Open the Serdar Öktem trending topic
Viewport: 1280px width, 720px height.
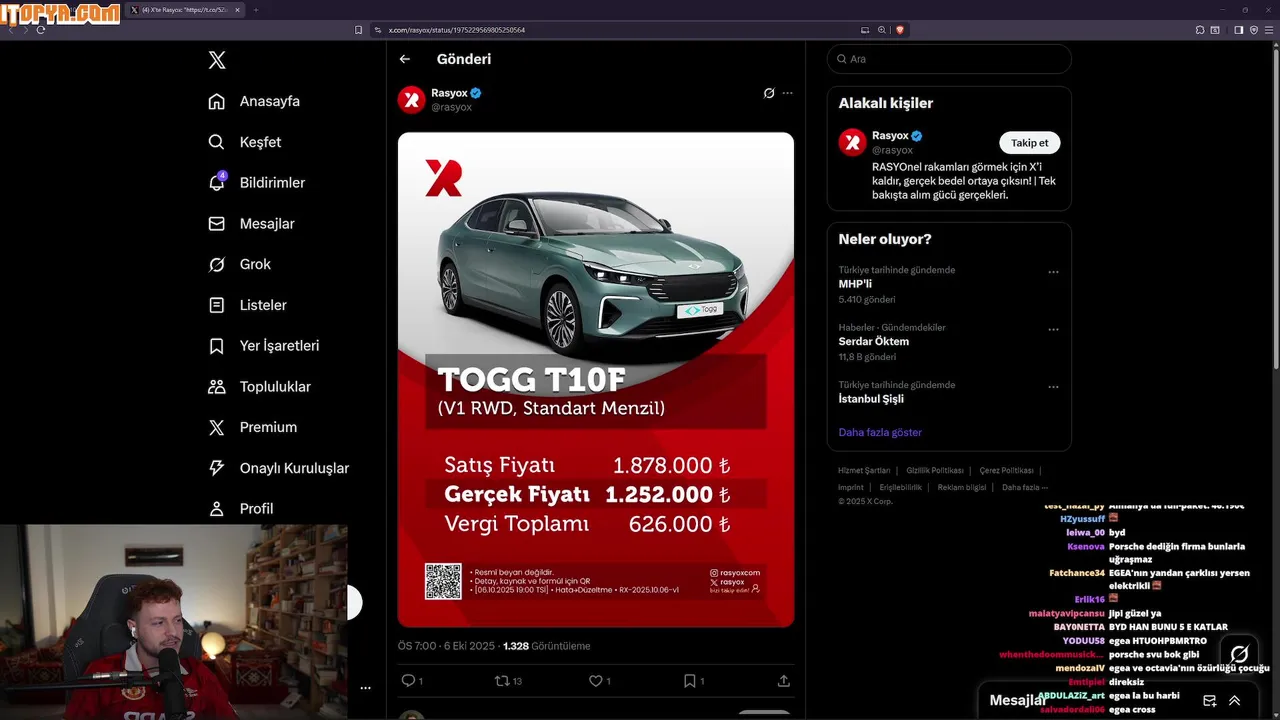874,342
